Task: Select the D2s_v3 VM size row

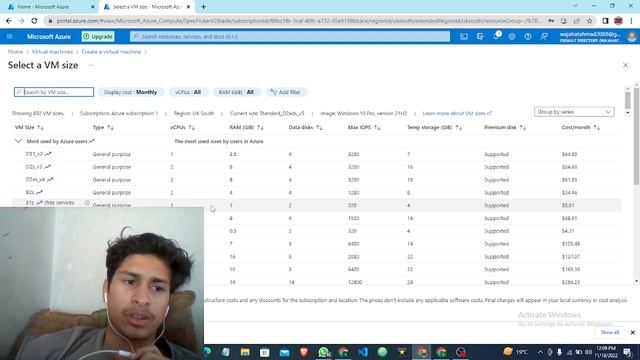Action: click(x=316, y=167)
